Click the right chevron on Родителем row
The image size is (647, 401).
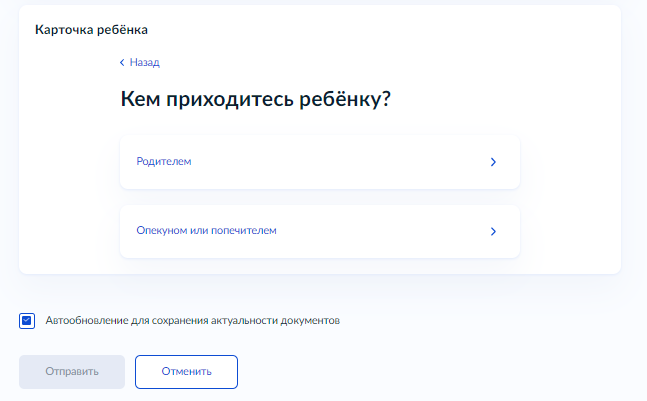point(493,161)
